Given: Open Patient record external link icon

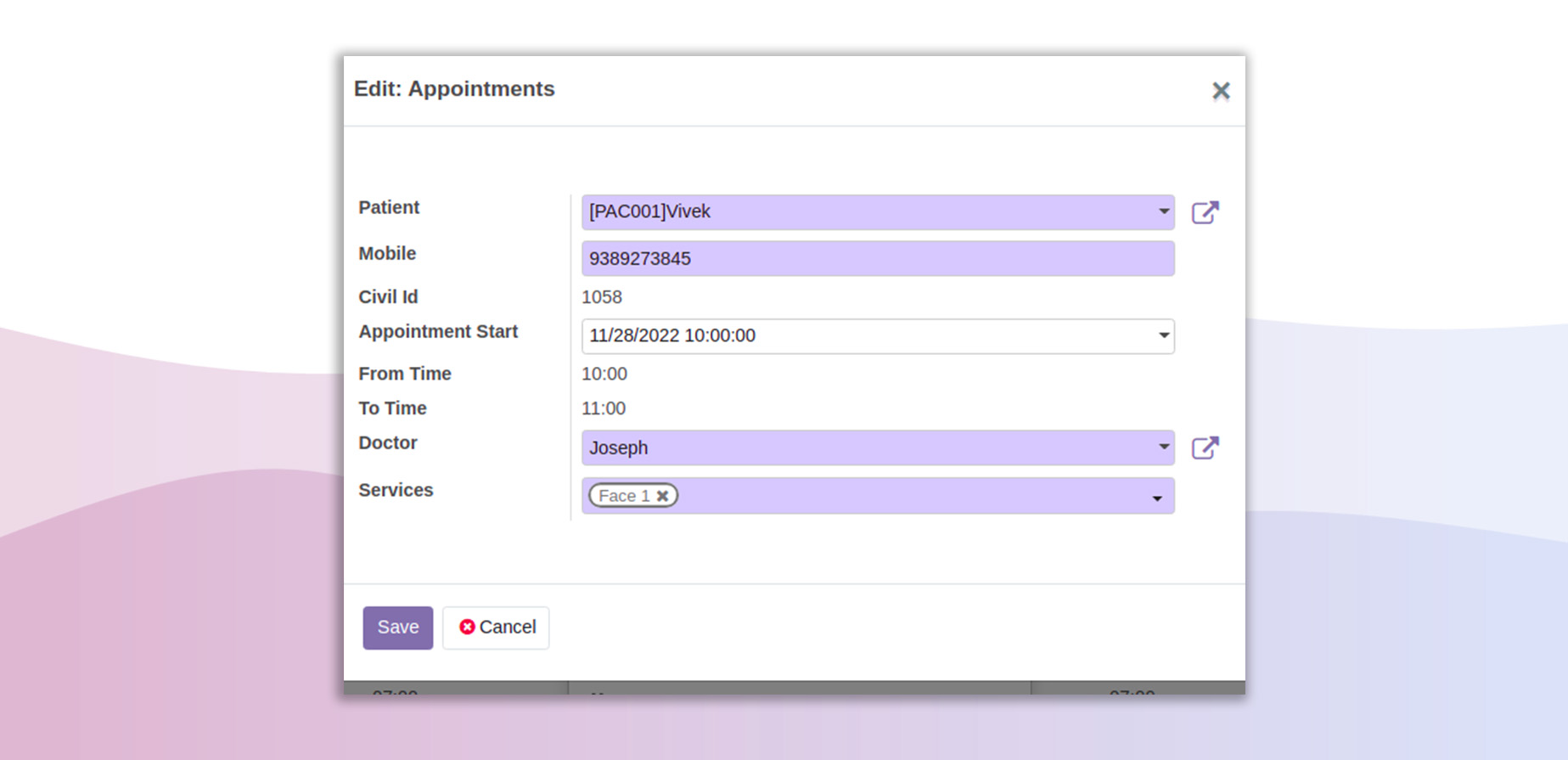Looking at the screenshot, I should [x=1205, y=212].
